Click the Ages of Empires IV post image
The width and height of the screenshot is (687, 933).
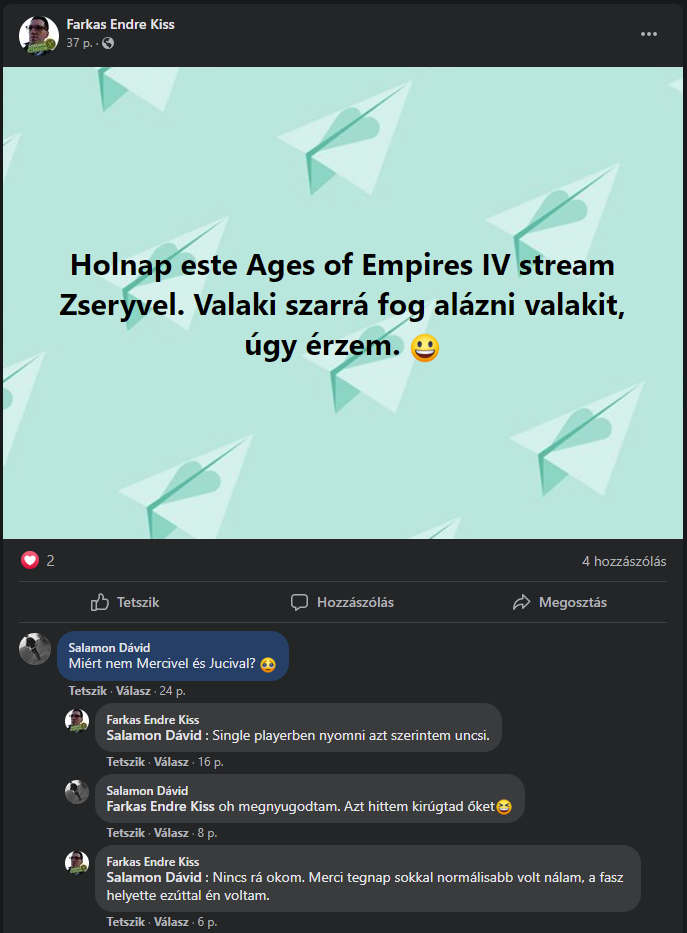coord(343,303)
